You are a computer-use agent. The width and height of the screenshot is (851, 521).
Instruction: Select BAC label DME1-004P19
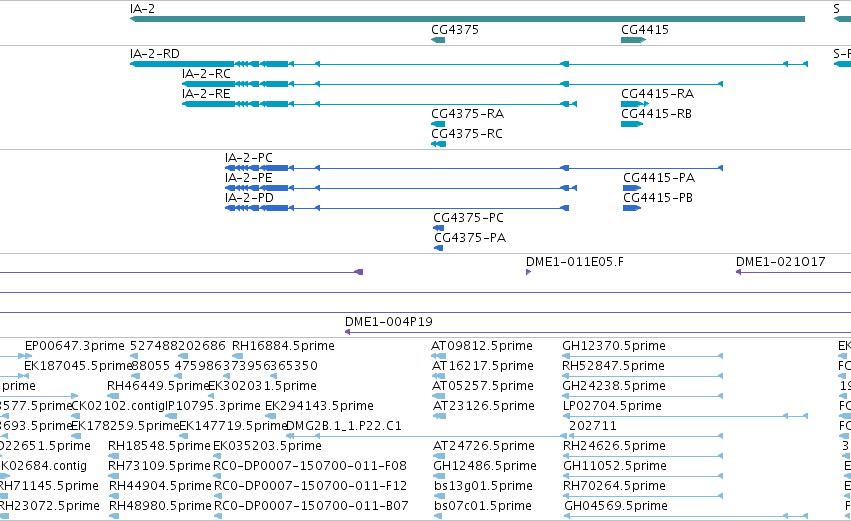(389, 322)
